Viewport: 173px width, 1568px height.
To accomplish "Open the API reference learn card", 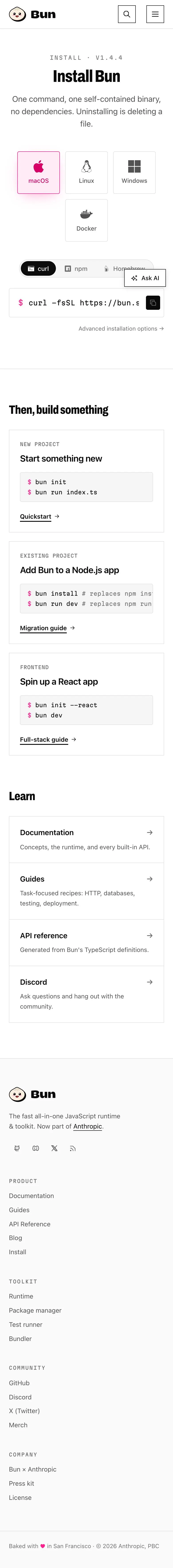I will tap(86, 942).
